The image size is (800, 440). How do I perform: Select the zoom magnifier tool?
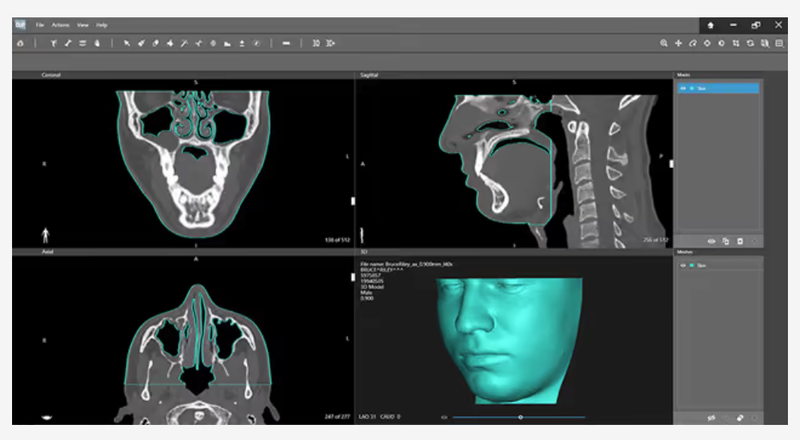click(664, 43)
